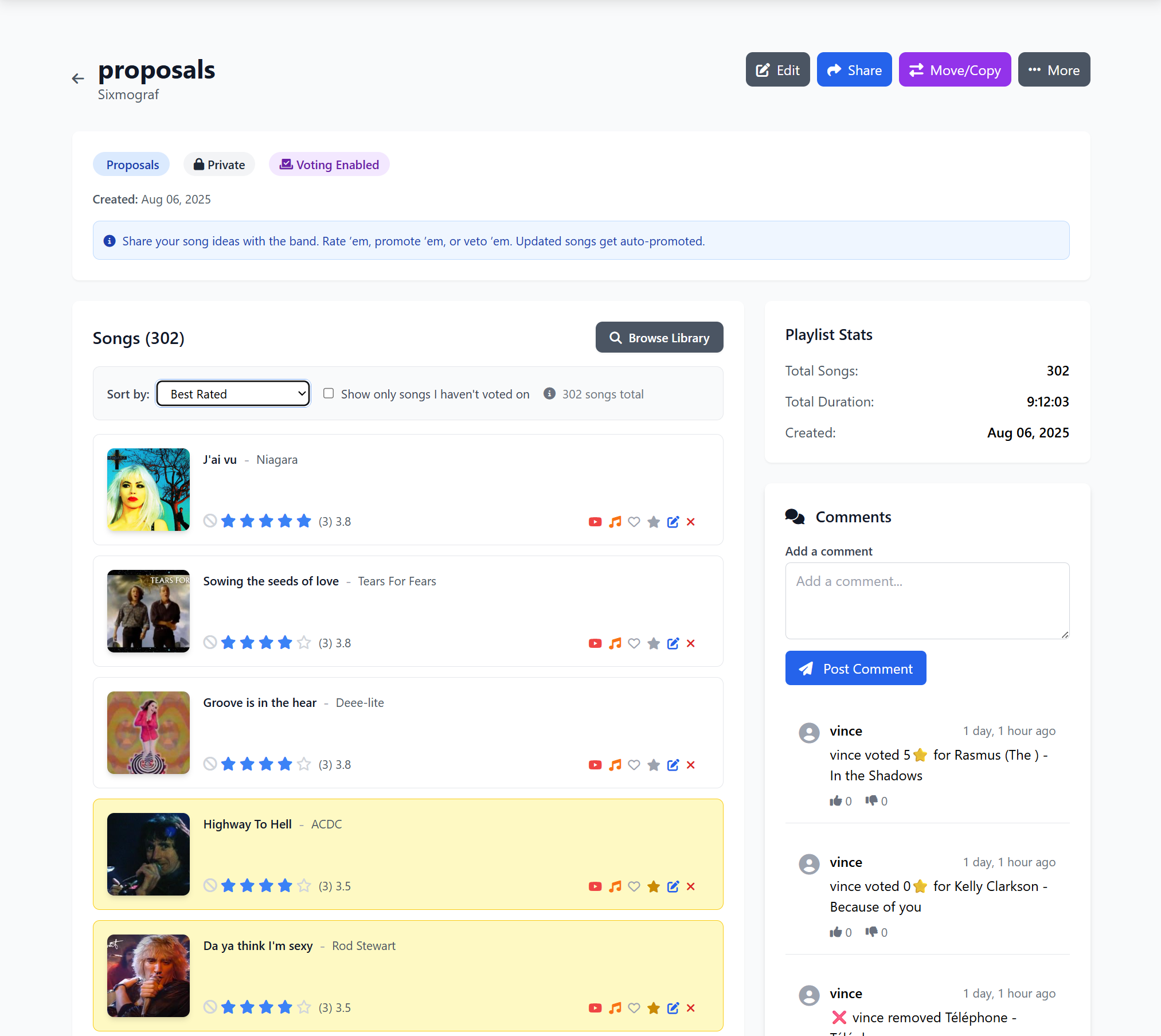The width and height of the screenshot is (1161, 1036).
Task: Open the Move/Copy menu
Action: 954,69
